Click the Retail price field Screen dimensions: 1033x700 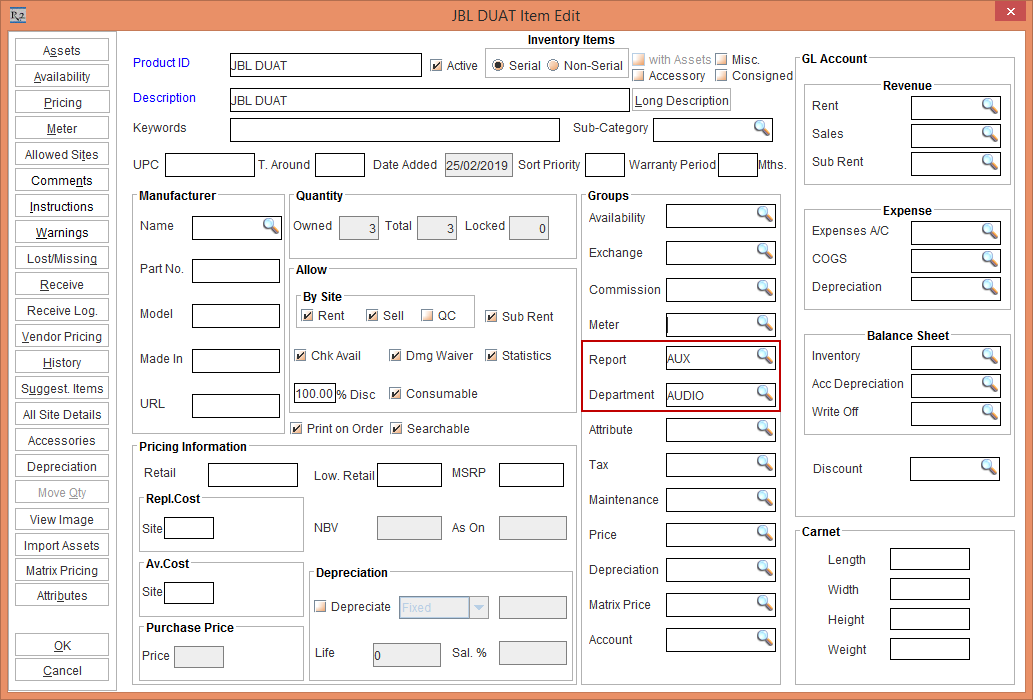tap(253, 474)
